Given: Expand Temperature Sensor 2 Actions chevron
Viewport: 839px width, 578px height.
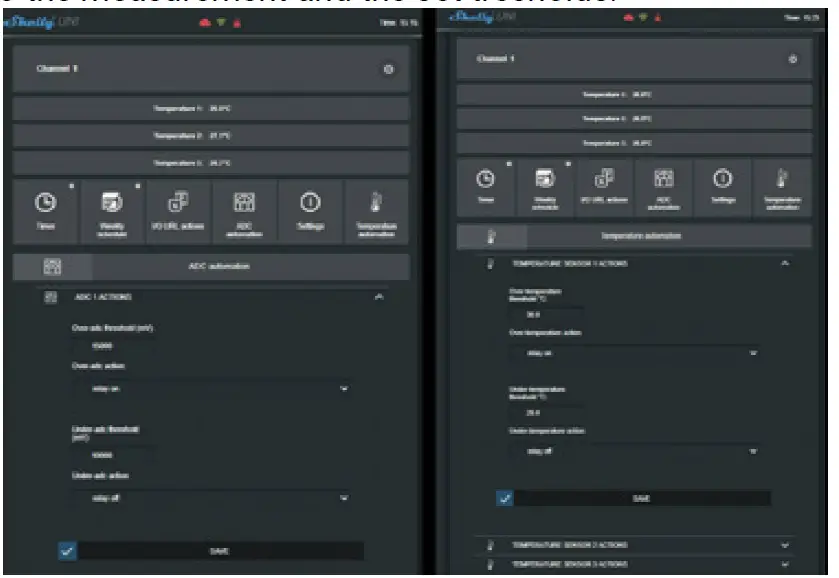Looking at the screenshot, I should 785,545.
